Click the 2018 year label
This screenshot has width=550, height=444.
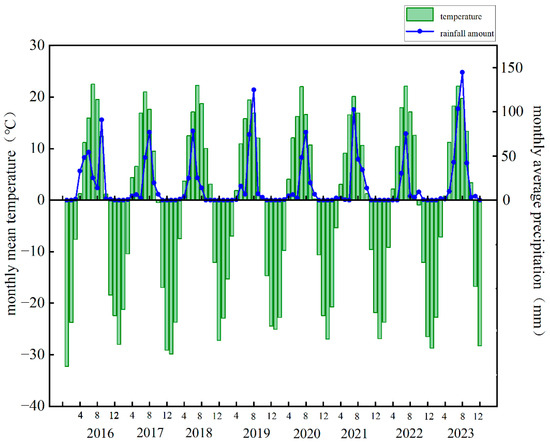click(x=199, y=433)
